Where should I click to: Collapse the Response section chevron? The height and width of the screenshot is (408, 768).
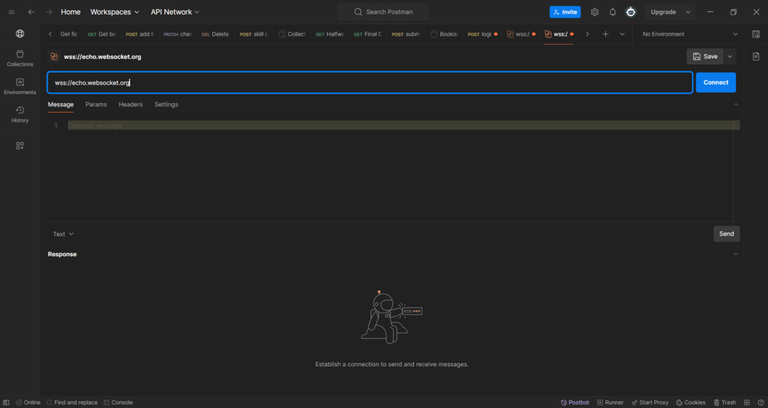pos(736,254)
